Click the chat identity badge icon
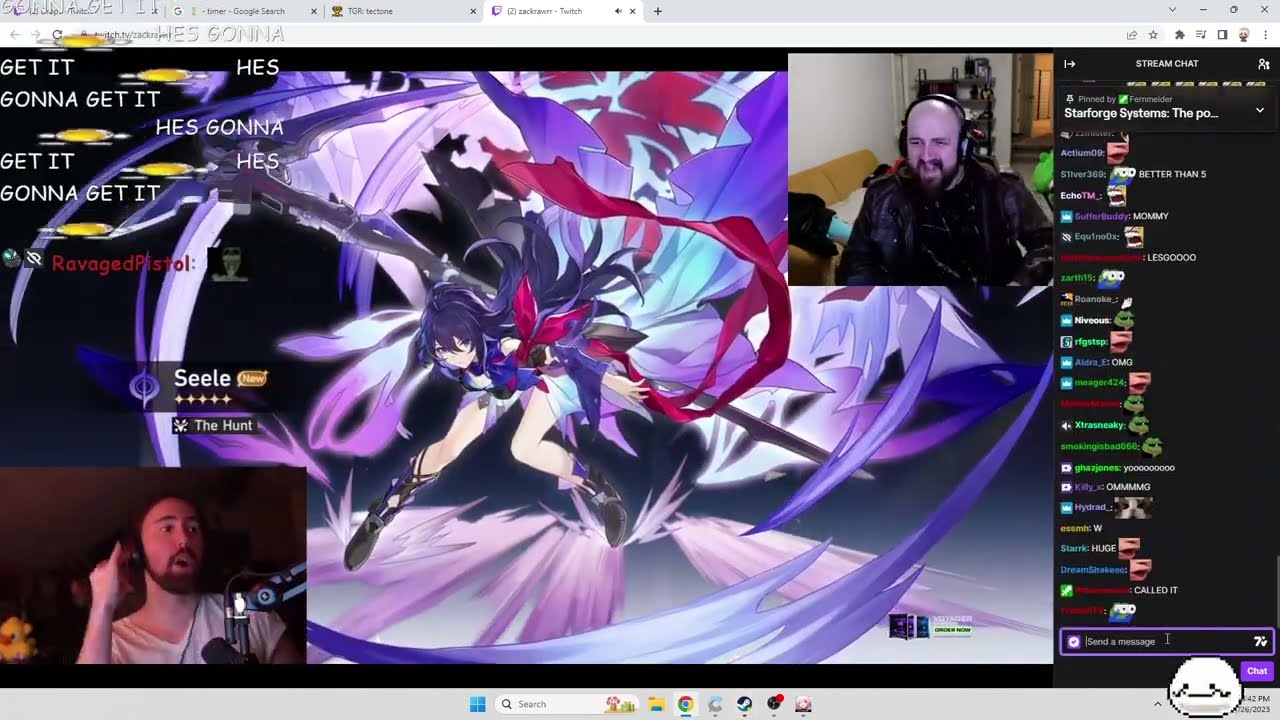 [x=1074, y=642]
